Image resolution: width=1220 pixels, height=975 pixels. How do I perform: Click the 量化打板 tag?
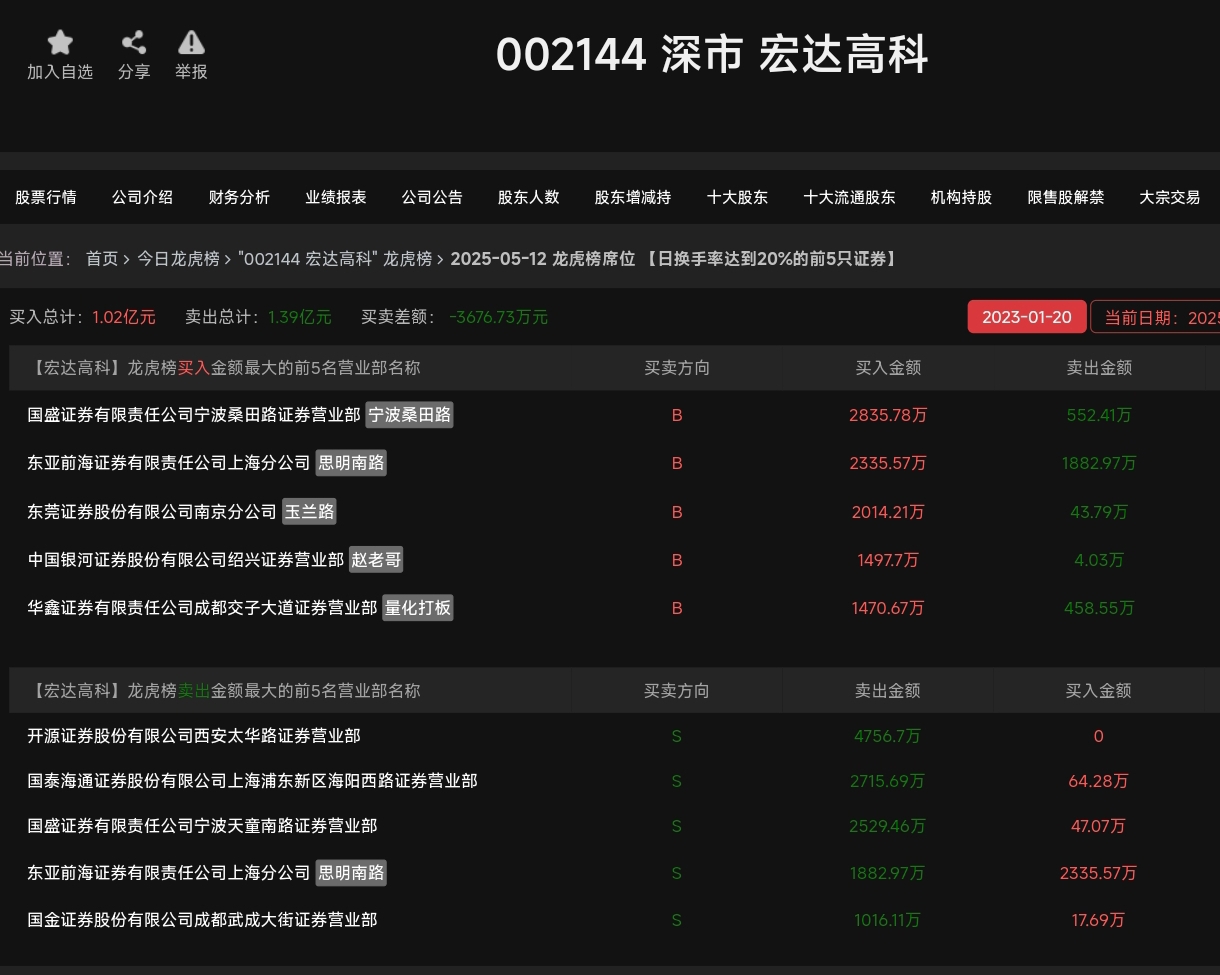[x=418, y=608]
